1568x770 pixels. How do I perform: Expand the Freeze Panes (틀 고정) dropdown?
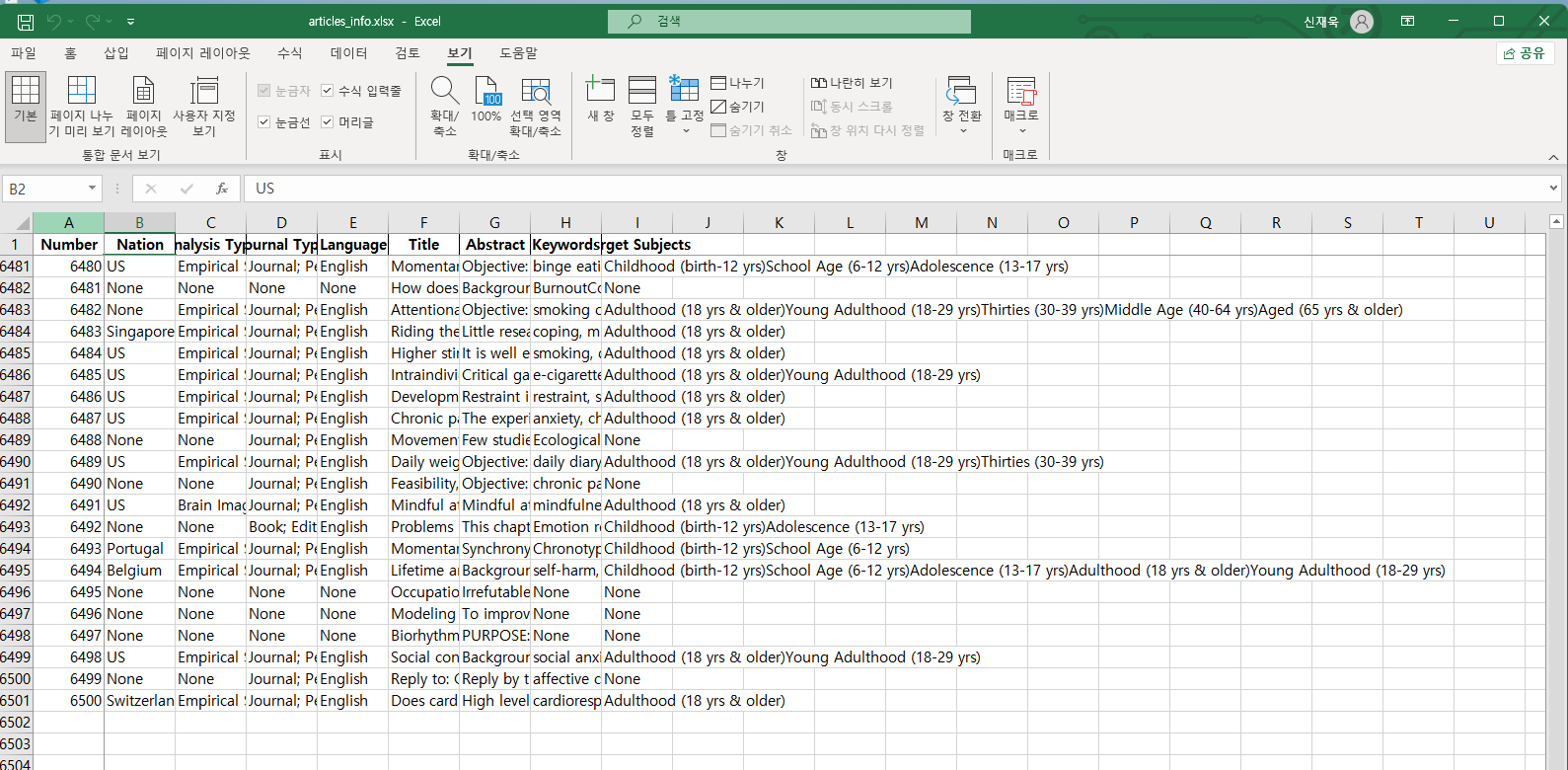pos(685,130)
